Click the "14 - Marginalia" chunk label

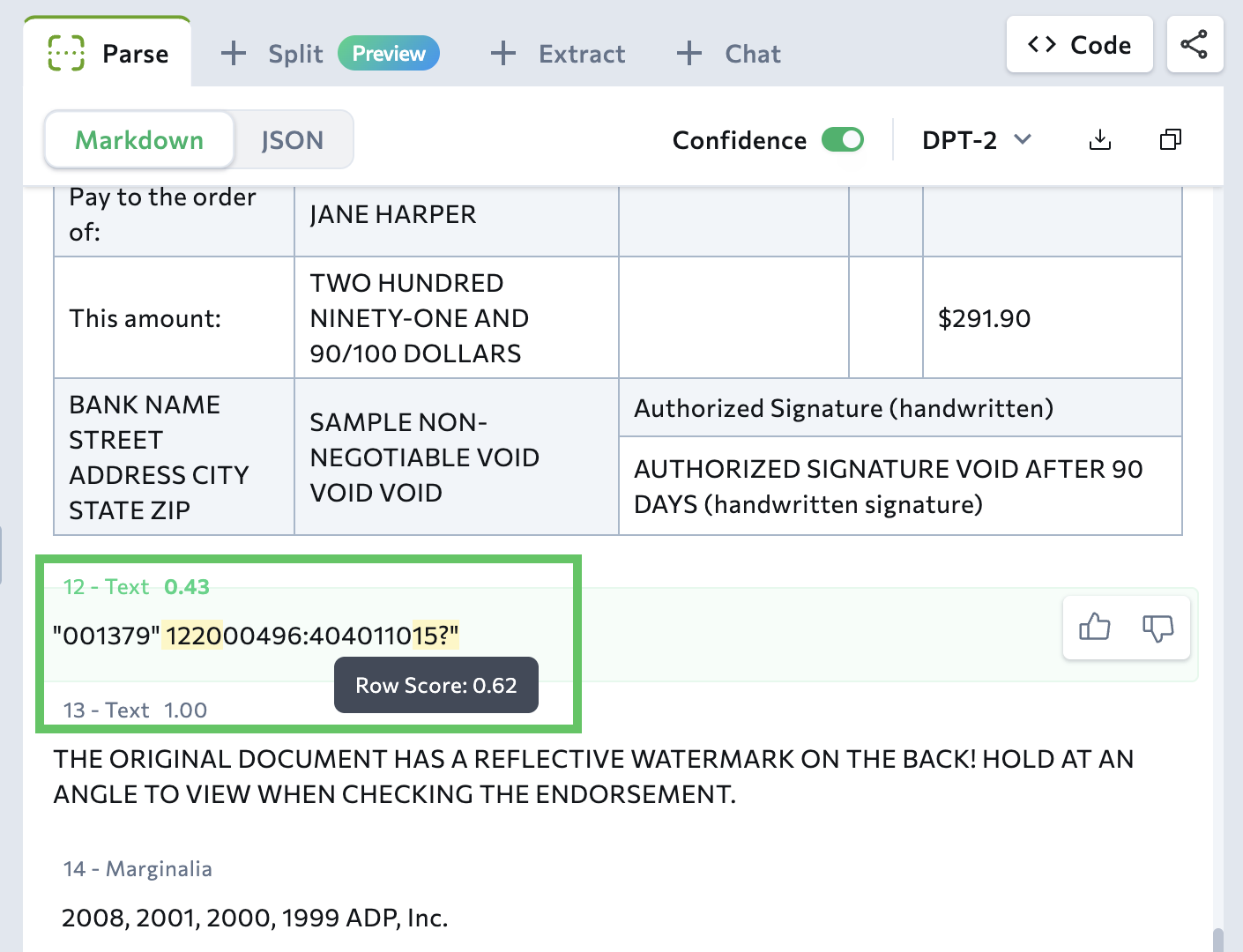(x=138, y=868)
